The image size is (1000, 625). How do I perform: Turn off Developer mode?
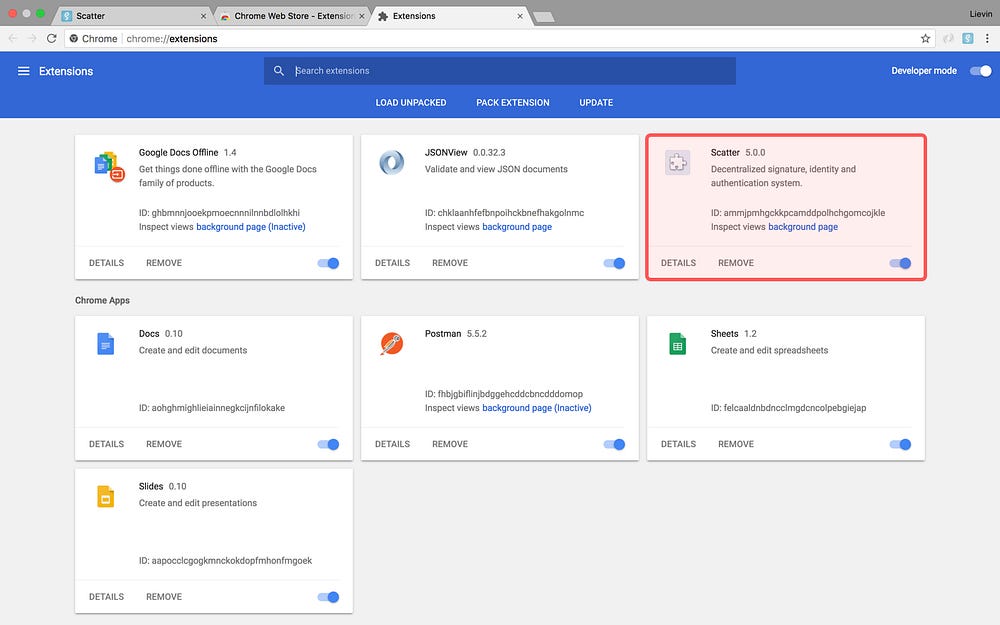point(981,71)
